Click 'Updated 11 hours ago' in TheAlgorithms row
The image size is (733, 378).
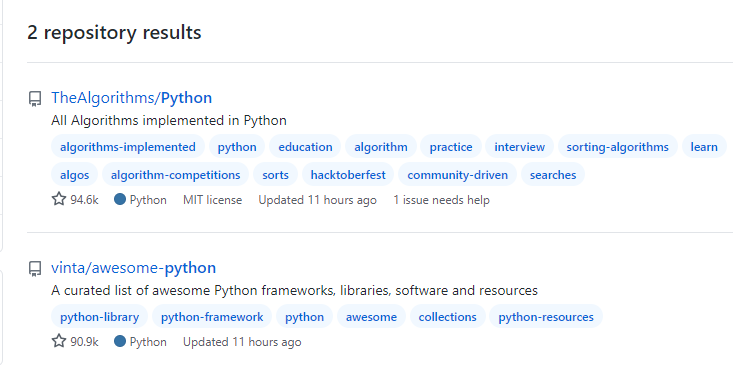point(317,200)
